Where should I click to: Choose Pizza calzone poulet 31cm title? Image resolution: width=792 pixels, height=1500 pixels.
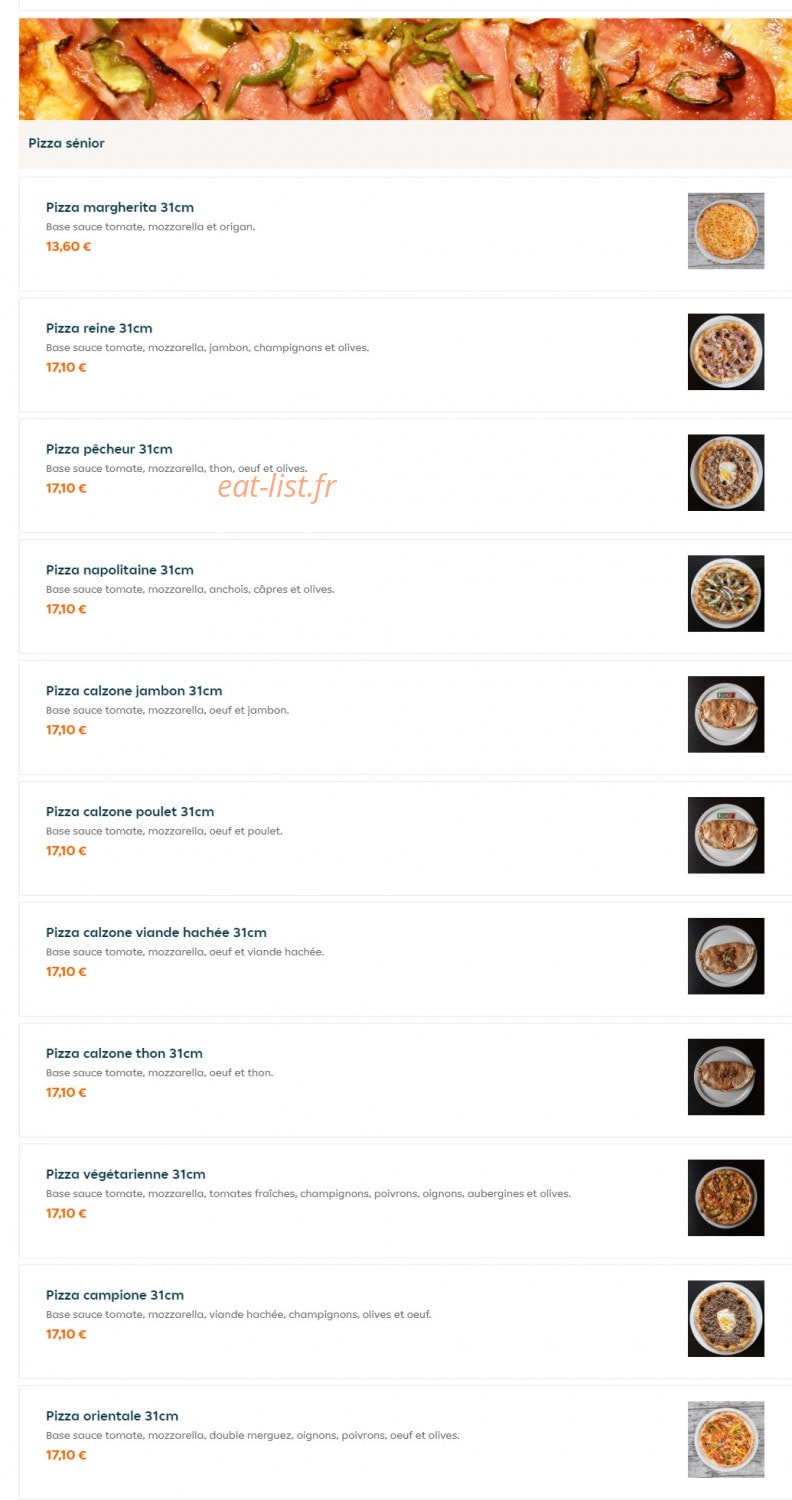point(130,812)
